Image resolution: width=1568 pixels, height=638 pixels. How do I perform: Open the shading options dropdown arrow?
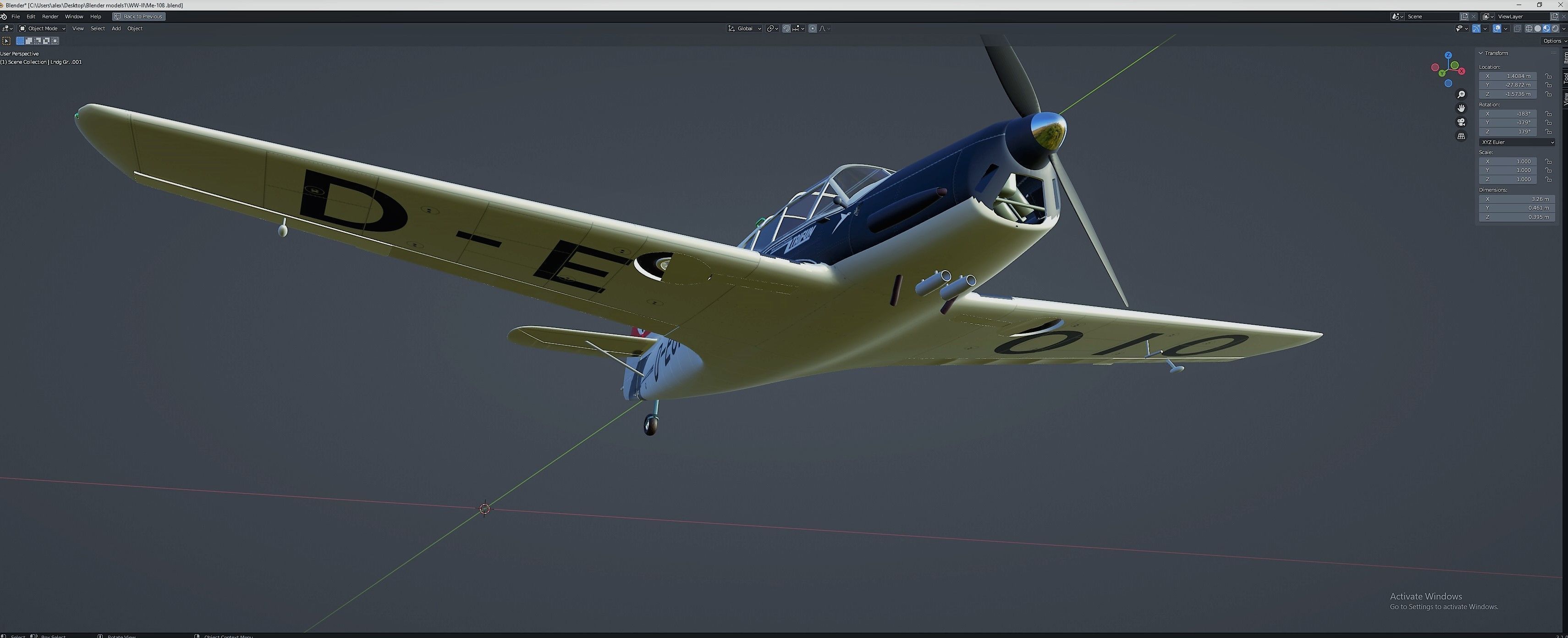1564,28
